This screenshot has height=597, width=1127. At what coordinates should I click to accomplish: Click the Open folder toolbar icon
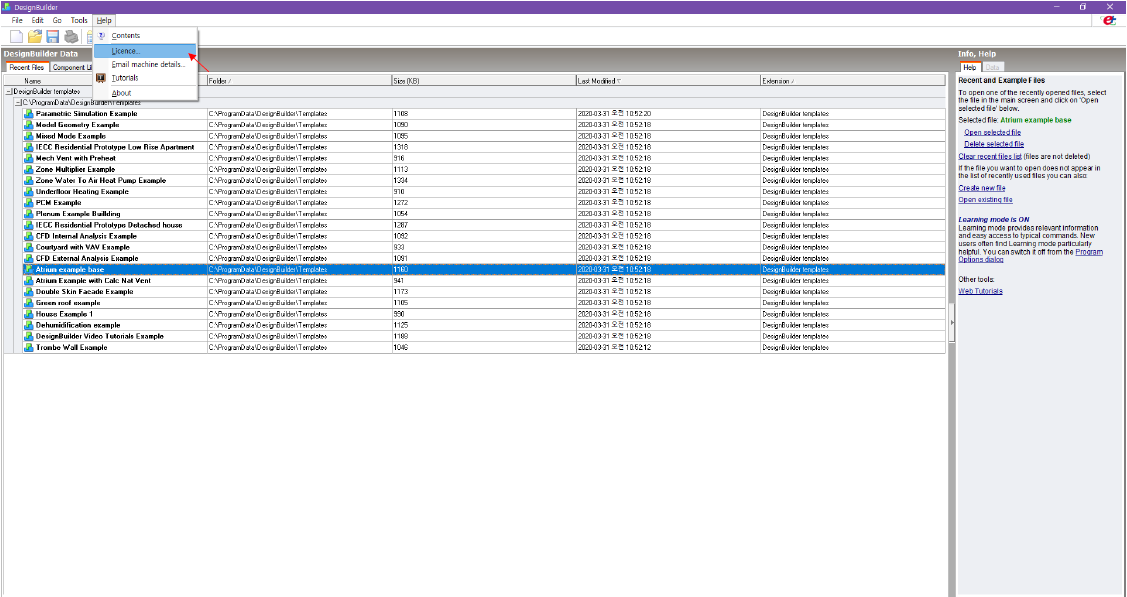point(34,36)
